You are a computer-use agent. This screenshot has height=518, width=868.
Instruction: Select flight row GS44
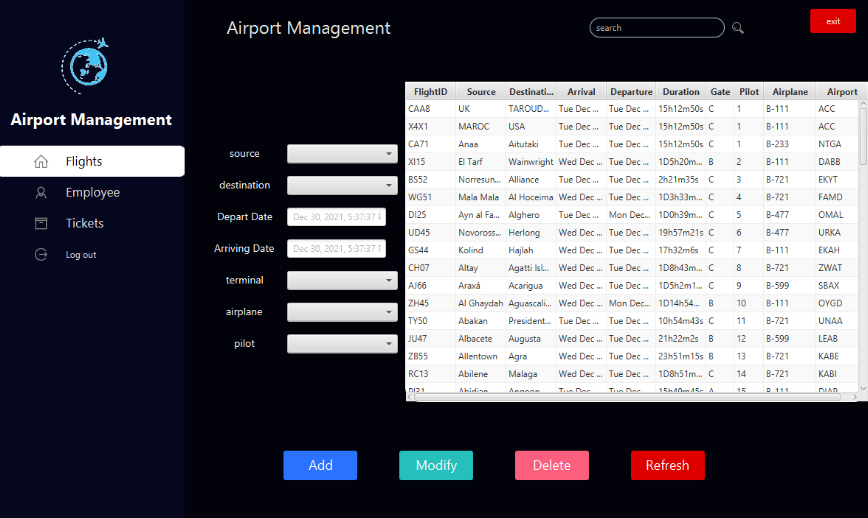(632, 250)
